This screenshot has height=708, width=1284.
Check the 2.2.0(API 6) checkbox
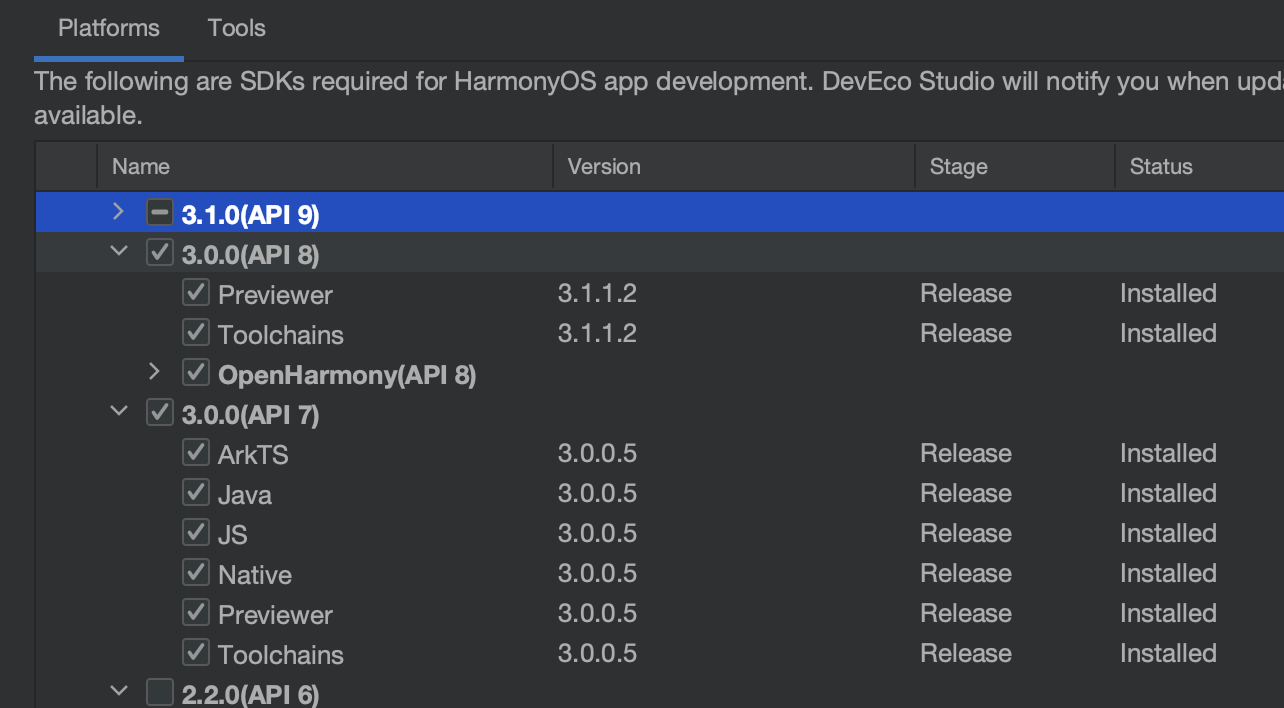pos(160,692)
